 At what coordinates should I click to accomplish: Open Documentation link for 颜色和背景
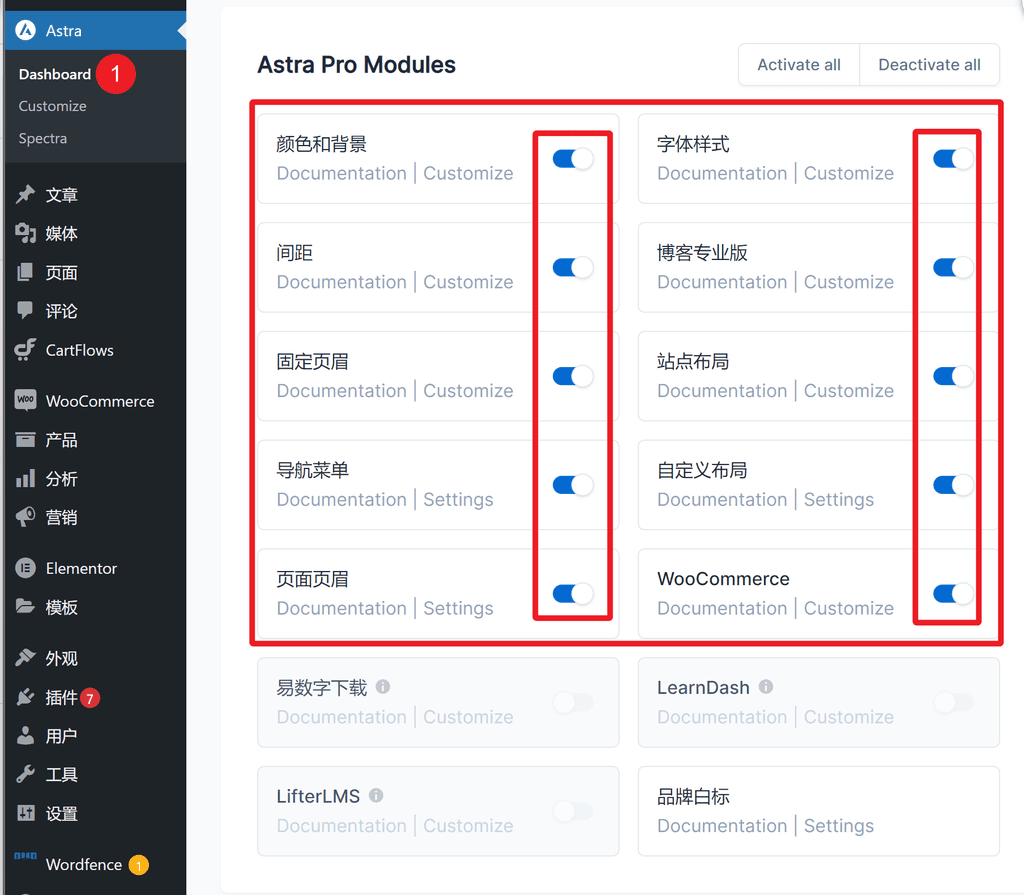342,173
